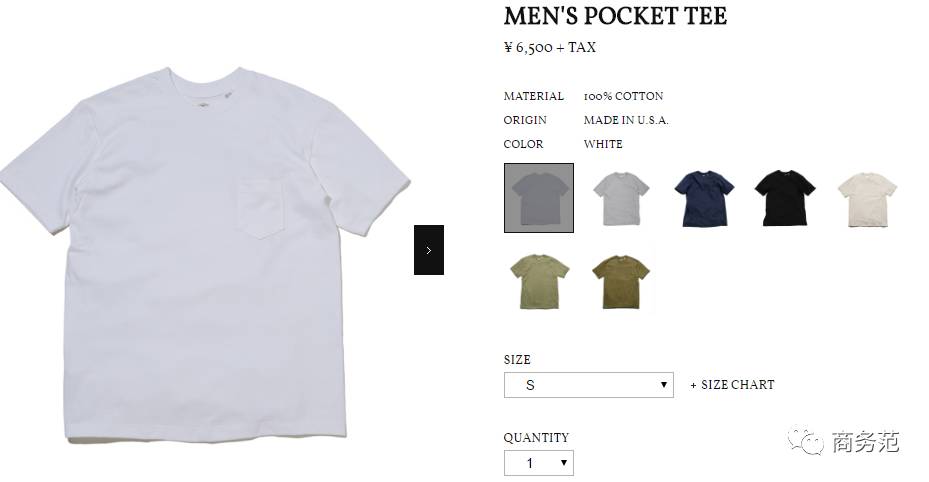Click the large white pocket tee image
The height and width of the screenshot is (482, 929).
(205, 255)
